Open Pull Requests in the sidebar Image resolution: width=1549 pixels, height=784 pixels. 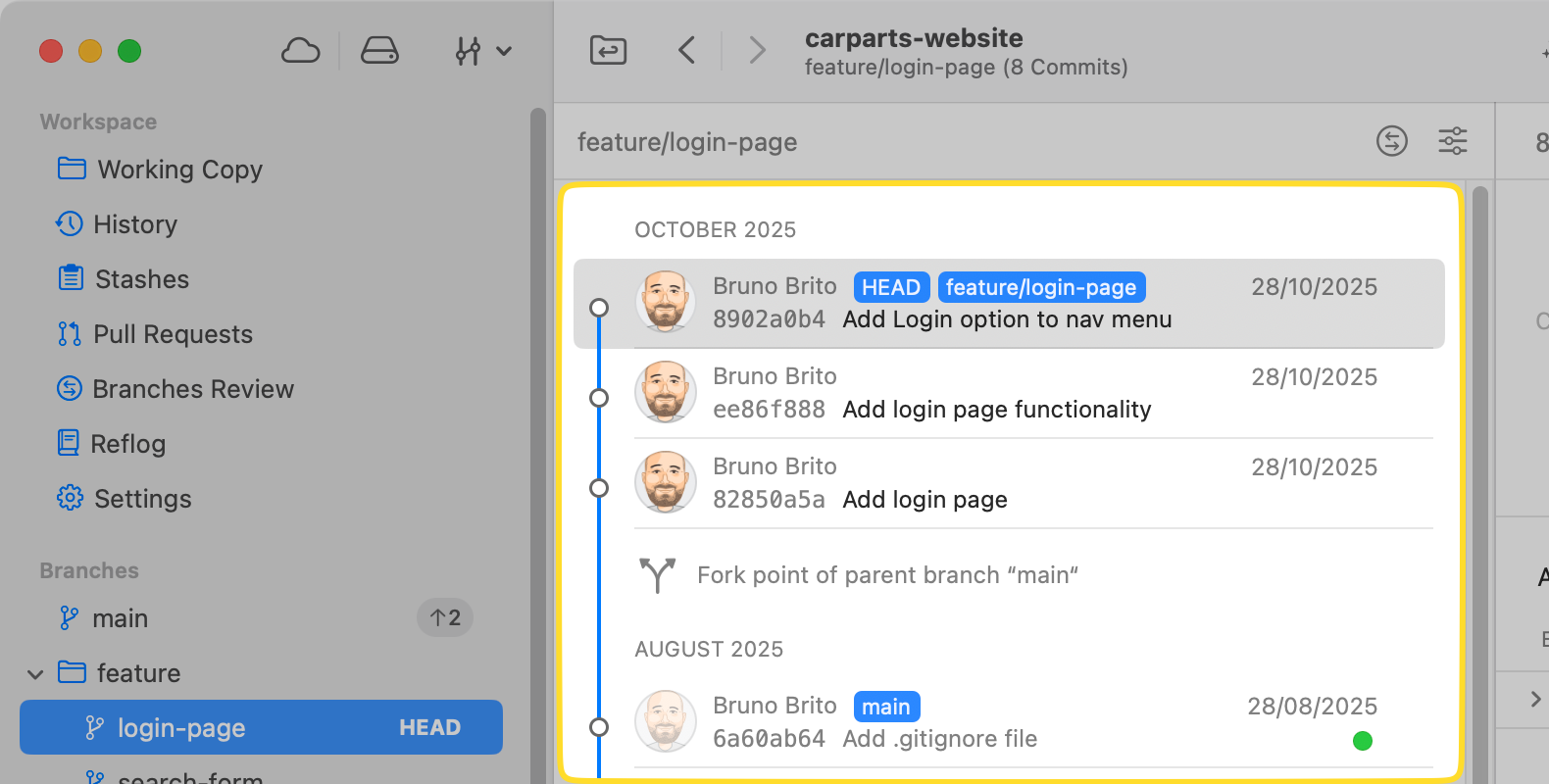coord(173,334)
